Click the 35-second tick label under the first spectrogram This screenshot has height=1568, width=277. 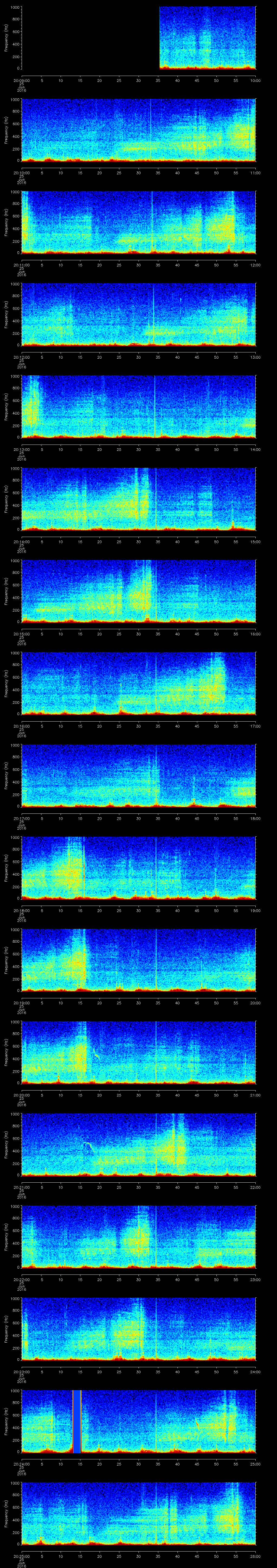pos(158,80)
